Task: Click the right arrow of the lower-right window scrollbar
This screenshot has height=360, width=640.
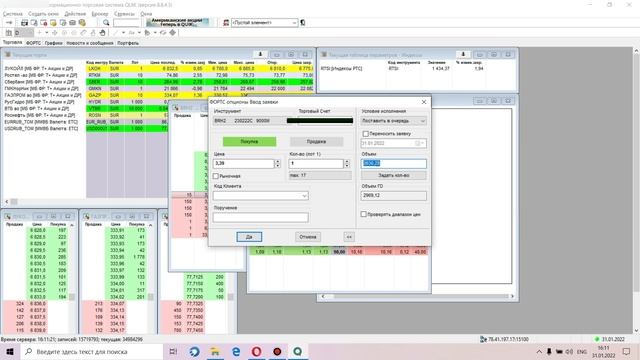Action: tap(513, 296)
